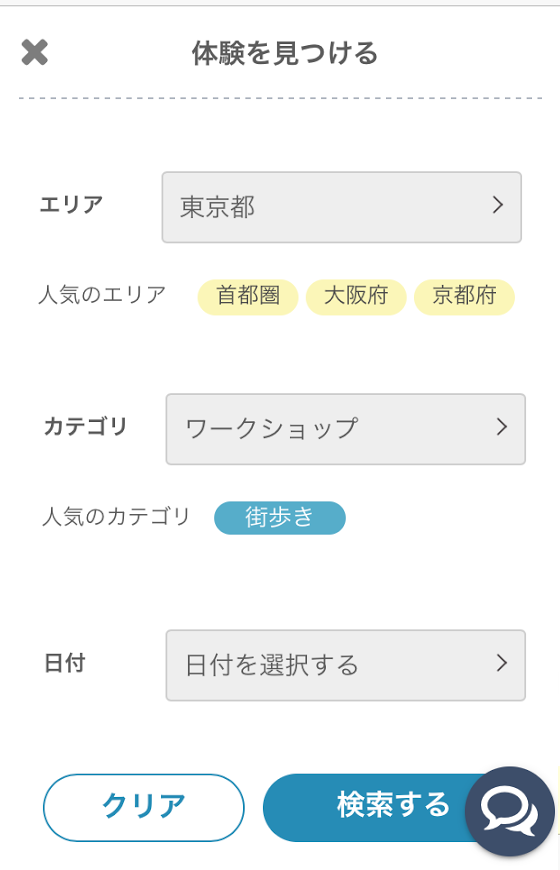This screenshot has height=870, width=560.
Task: Click the chevron arrow in the 東京都 field
Action: (498, 205)
